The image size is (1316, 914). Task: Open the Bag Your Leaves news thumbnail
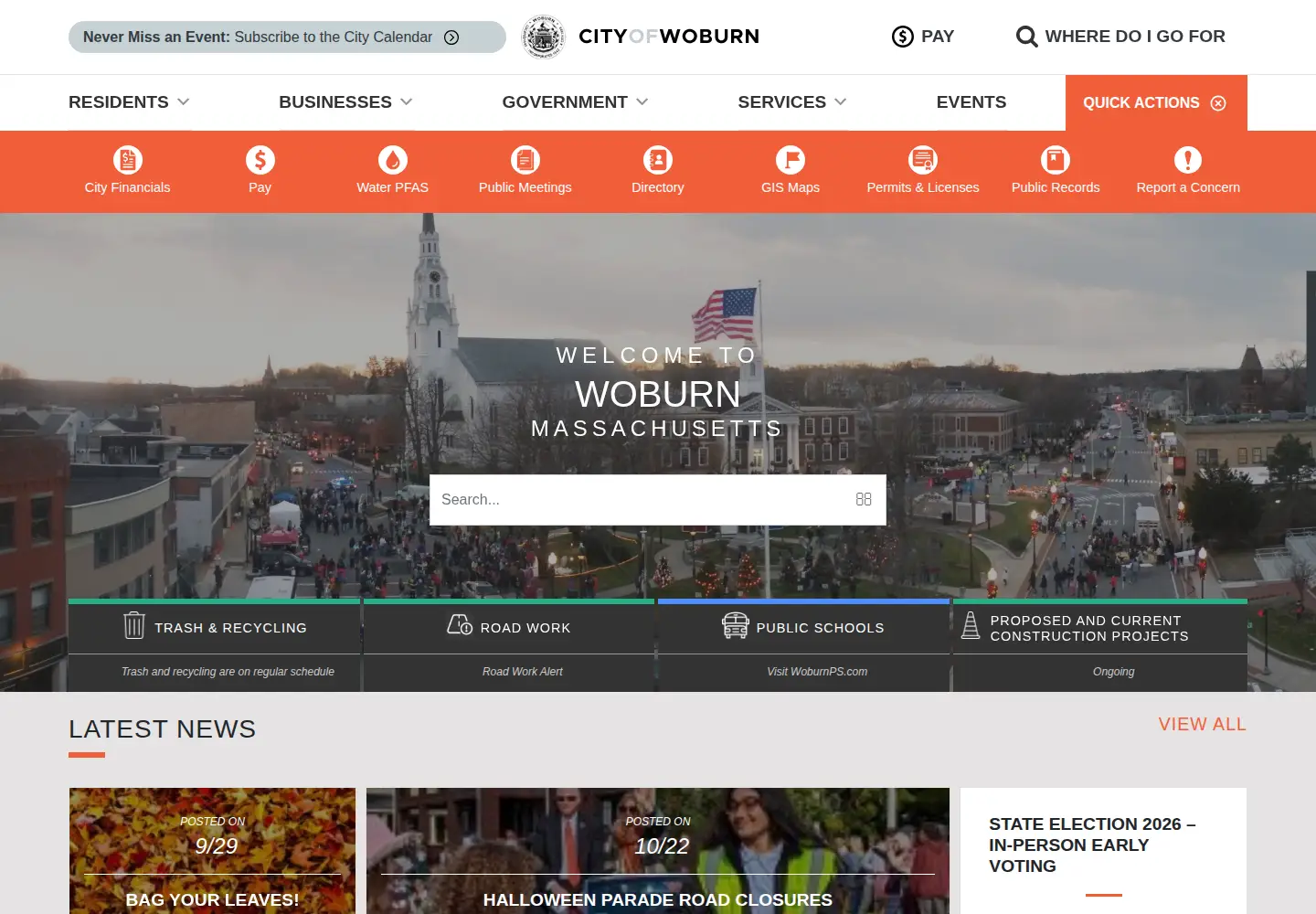[212, 851]
